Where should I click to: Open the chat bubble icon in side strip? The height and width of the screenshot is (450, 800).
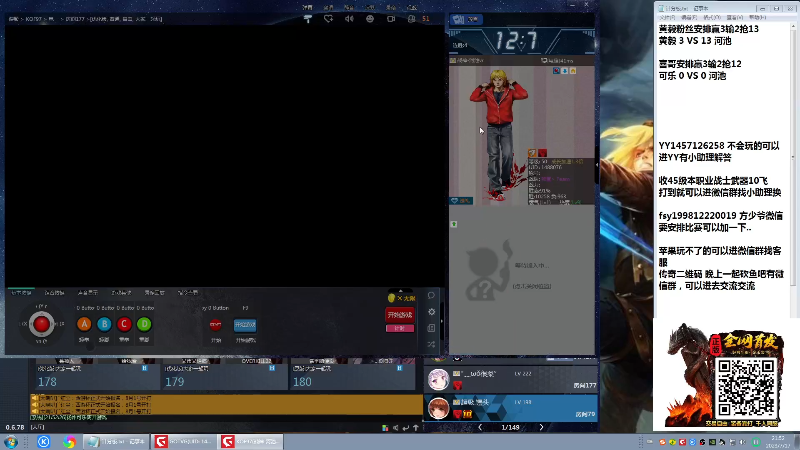pyautogui.click(x=431, y=295)
